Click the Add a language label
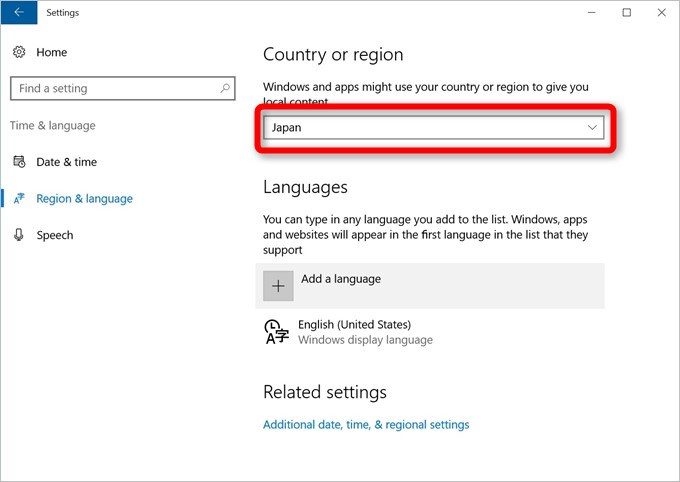Image resolution: width=680 pixels, height=482 pixels. 341,279
